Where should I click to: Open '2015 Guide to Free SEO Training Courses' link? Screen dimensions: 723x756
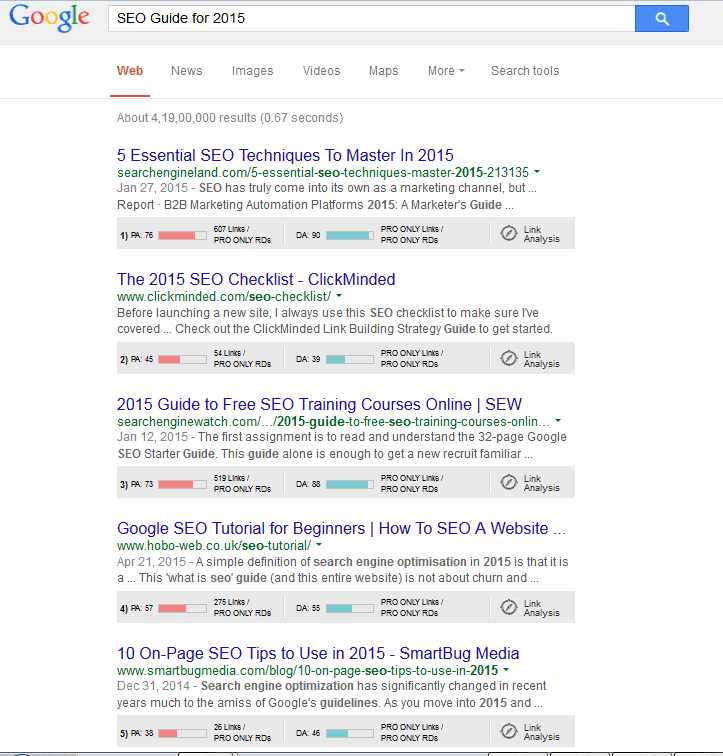pyautogui.click(x=319, y=404)
